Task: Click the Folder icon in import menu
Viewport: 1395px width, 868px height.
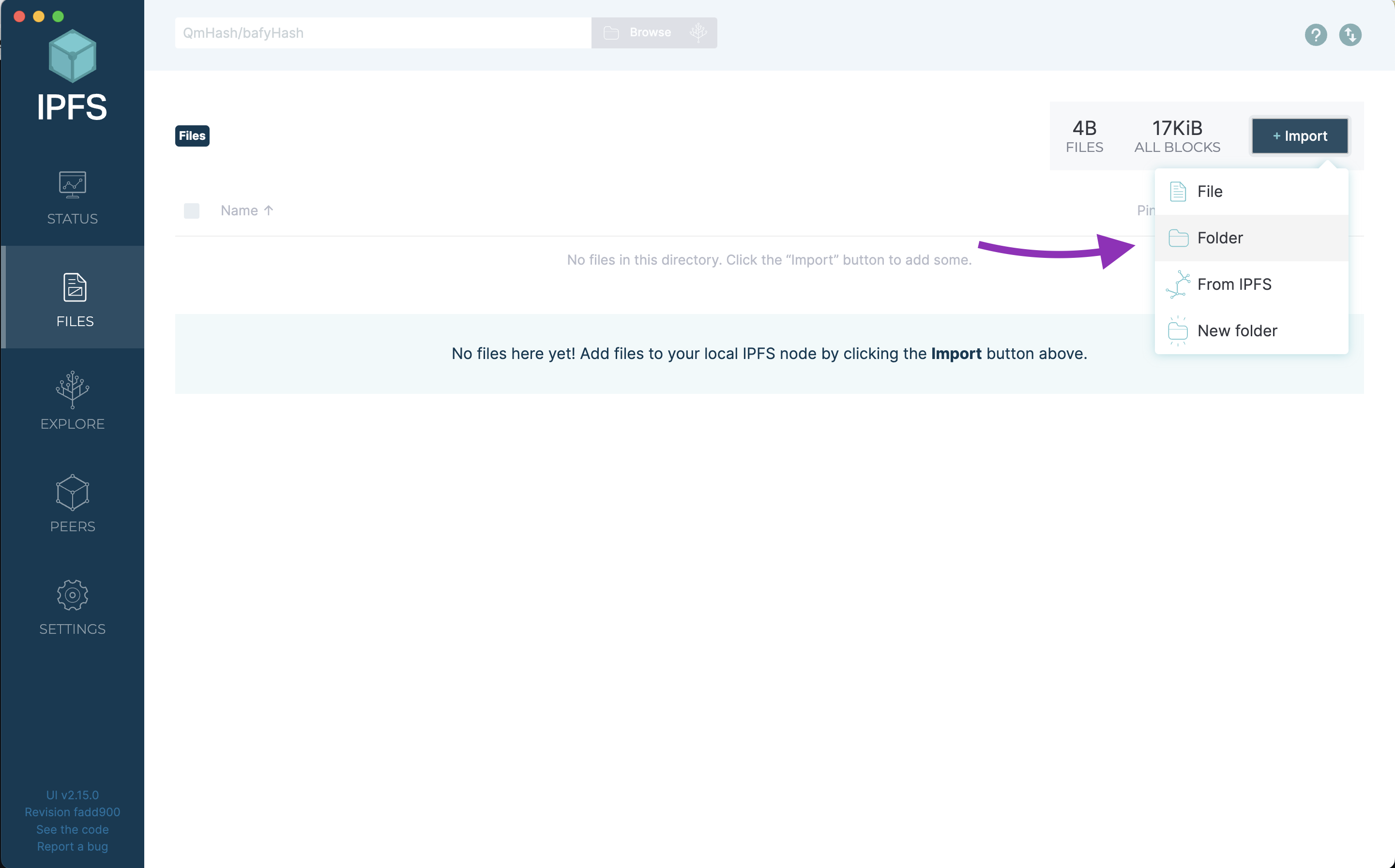Action: click(x=1179, y=238)
